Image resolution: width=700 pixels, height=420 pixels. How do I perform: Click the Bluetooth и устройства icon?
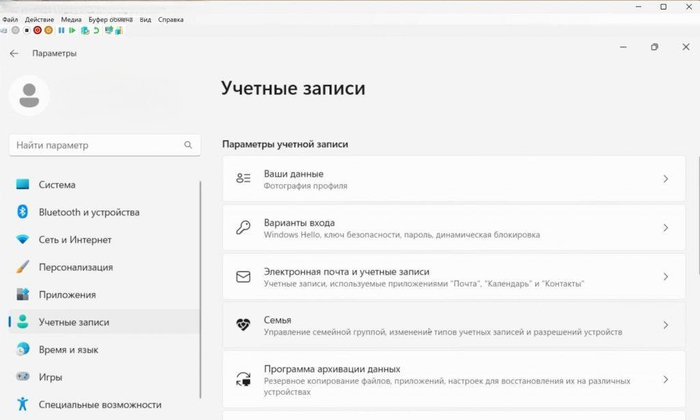(x=22, y=212)
